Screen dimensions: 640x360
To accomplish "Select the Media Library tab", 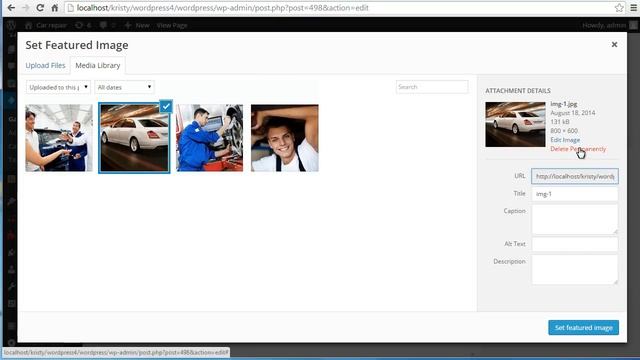I will point(98,65).
